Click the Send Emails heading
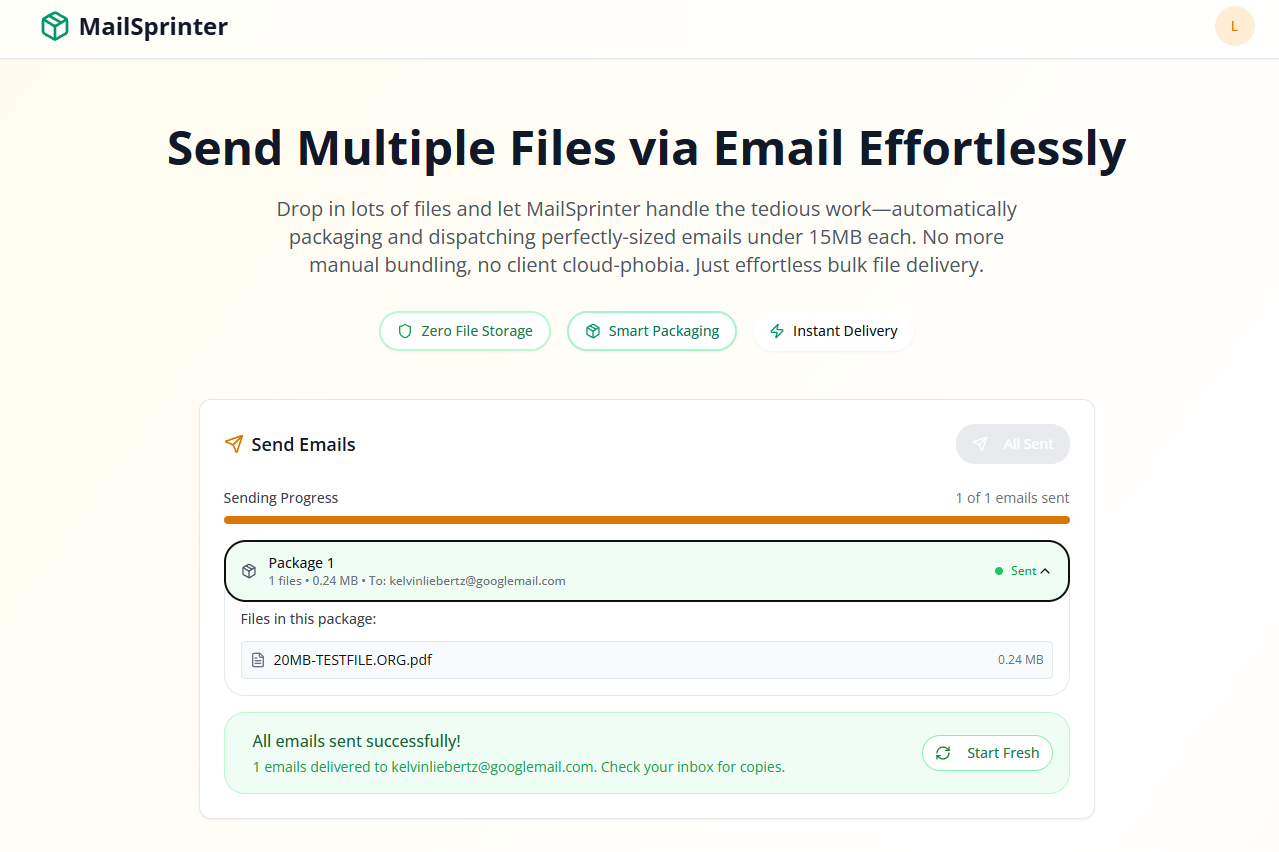The image size is (1279, 852). click(303, 444)
